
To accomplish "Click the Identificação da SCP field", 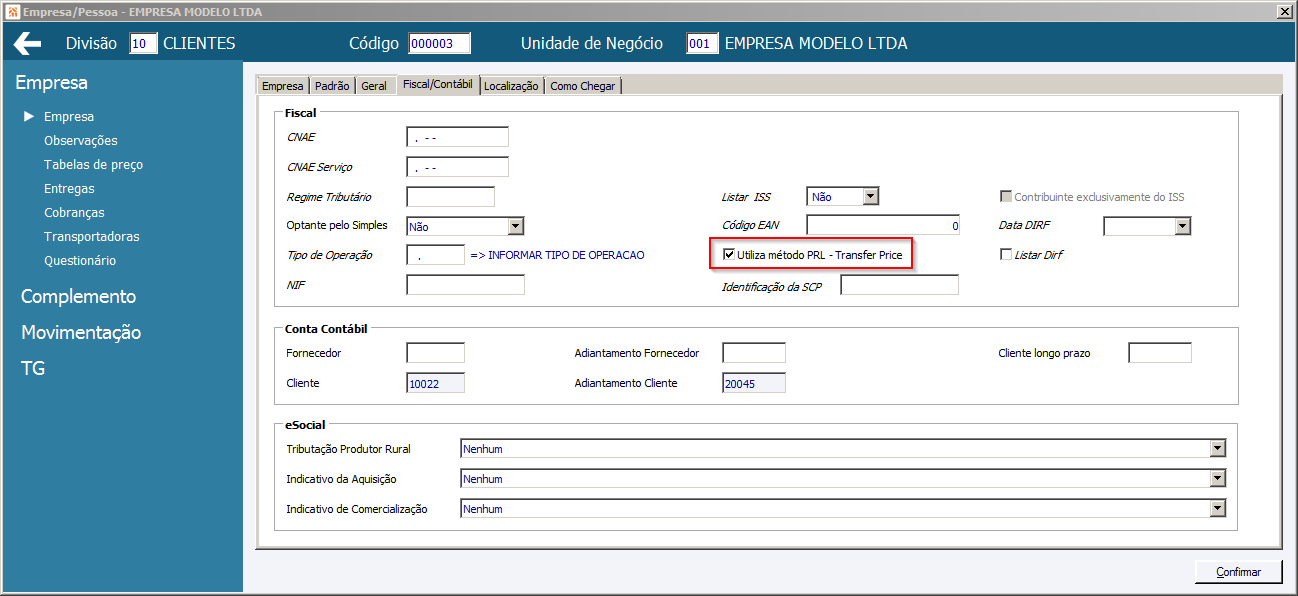I will click(900, 285).
